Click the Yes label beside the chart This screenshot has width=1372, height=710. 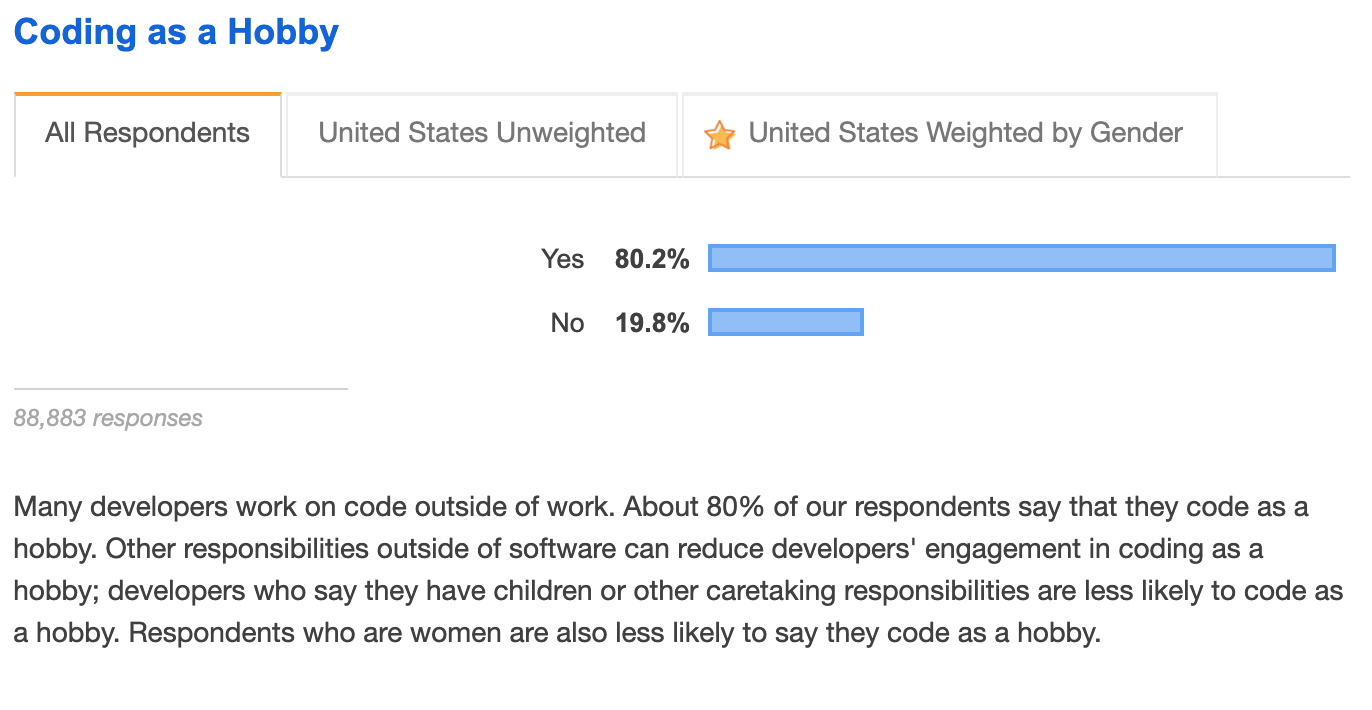click(562, 259)
